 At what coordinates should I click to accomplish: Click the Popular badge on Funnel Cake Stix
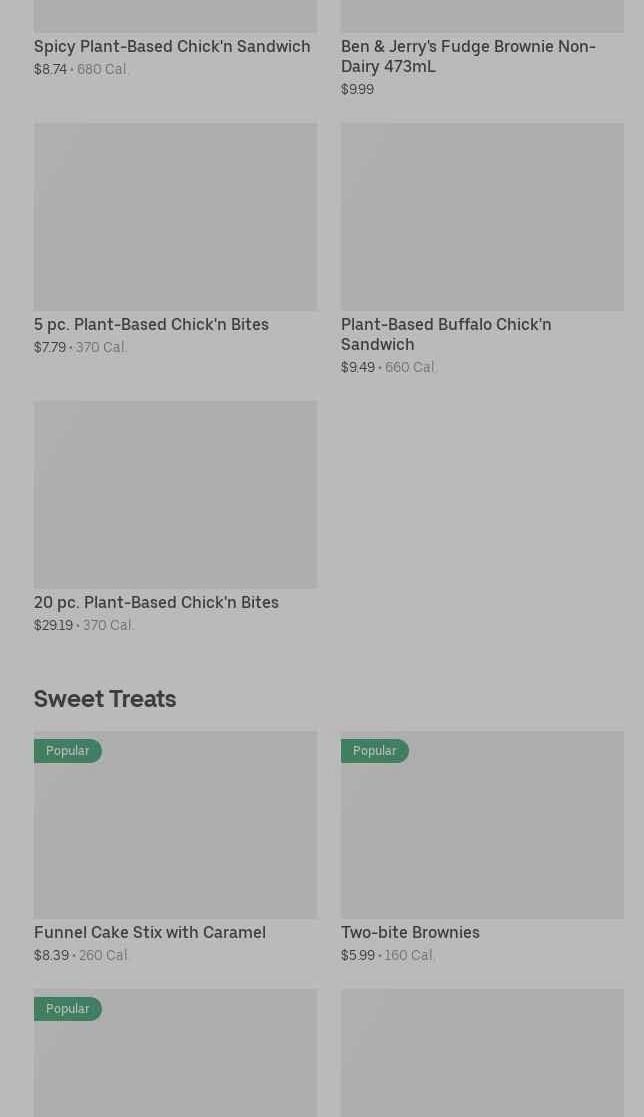click(x=68, y=751)
